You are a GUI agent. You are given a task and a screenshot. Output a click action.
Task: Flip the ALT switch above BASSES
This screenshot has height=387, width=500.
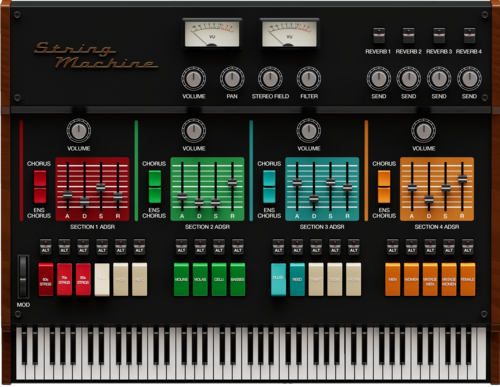coord(237,247)
